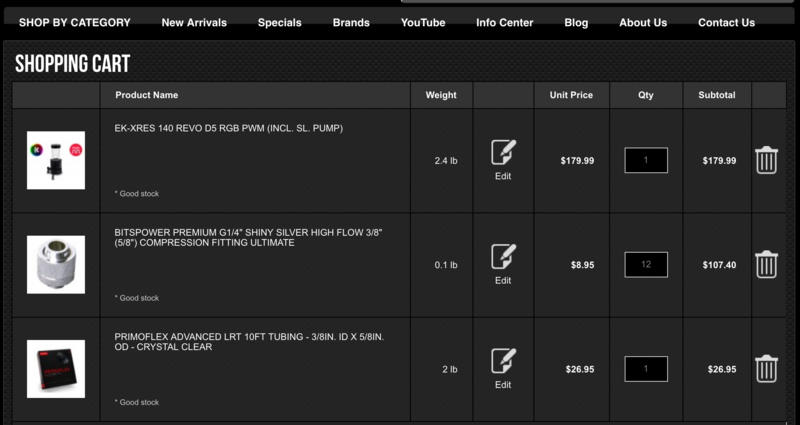This screenshot has height=425, width=800.
Task: Focus the PrimoFlex tubing quantity field
Action: click(646, 368)
